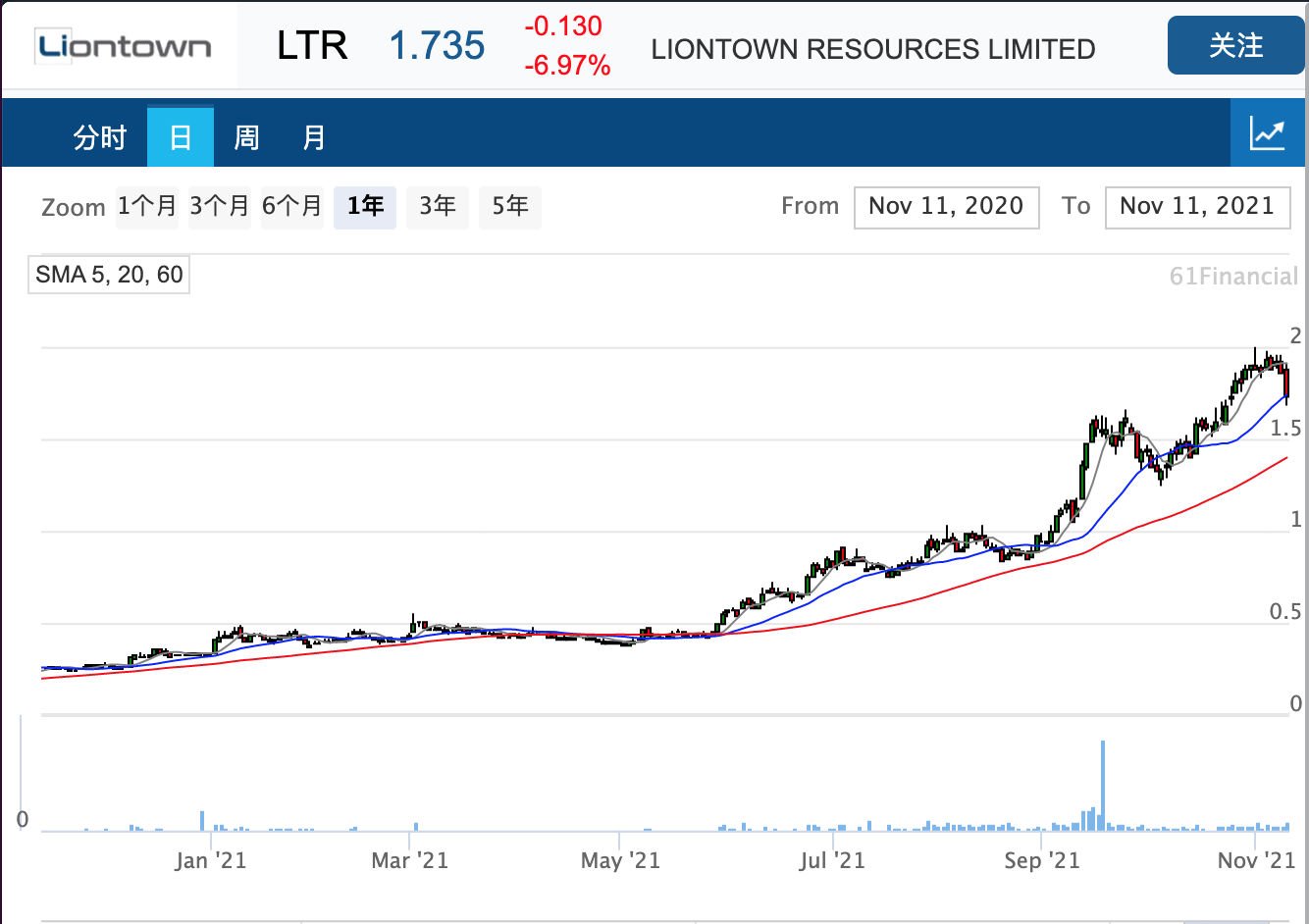The height and width of the screenshot is (924, 1309).
Task: Select the 日 daily chart tab
Action: tap(181, 136)
